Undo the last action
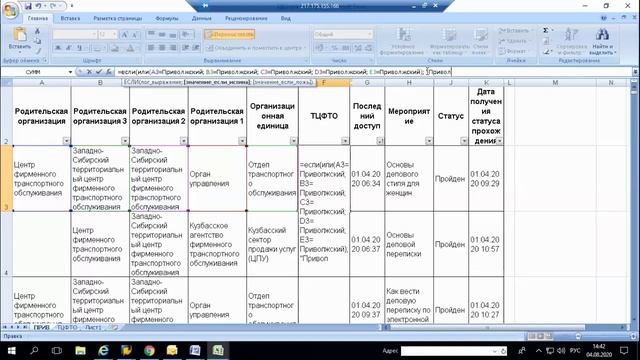Image resolution: width=640 pixels, height=360 pixels. [38, 6]
